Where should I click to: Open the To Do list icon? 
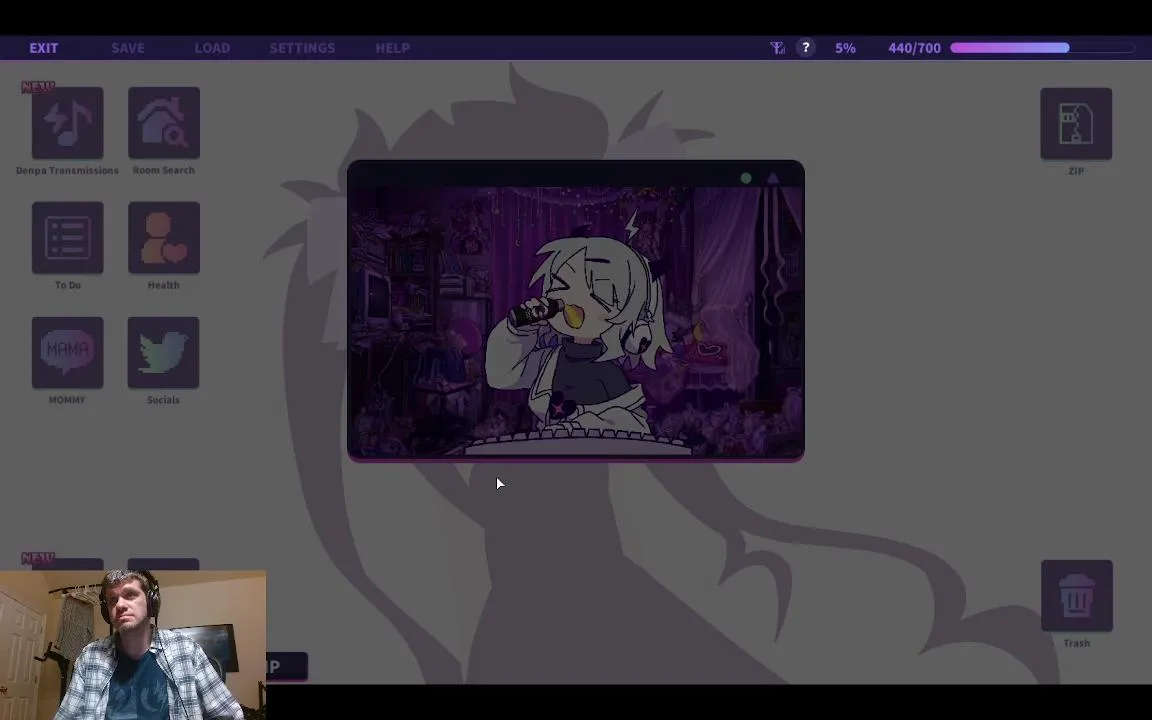[x=68, y=237]
